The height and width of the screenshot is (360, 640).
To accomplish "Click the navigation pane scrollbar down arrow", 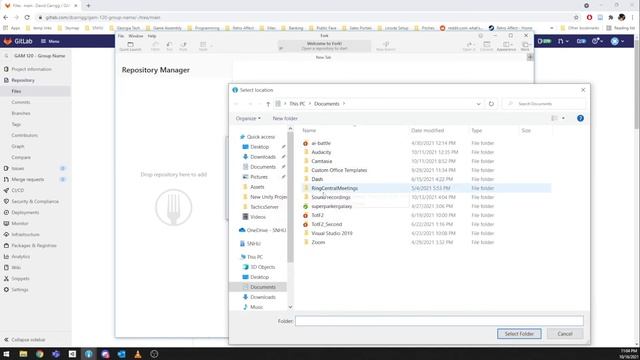I will click(x=290, y=307).
